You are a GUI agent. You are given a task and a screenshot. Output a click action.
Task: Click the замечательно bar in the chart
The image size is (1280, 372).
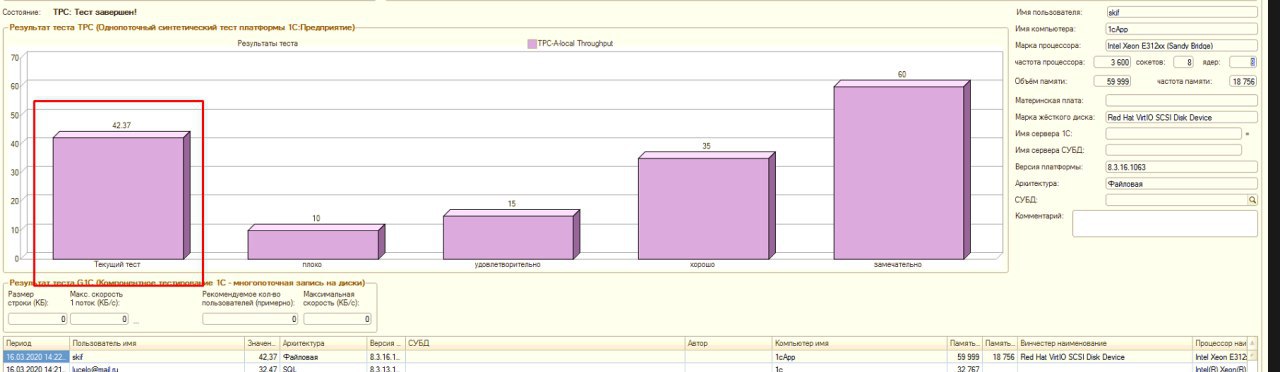tap(901, 169)
